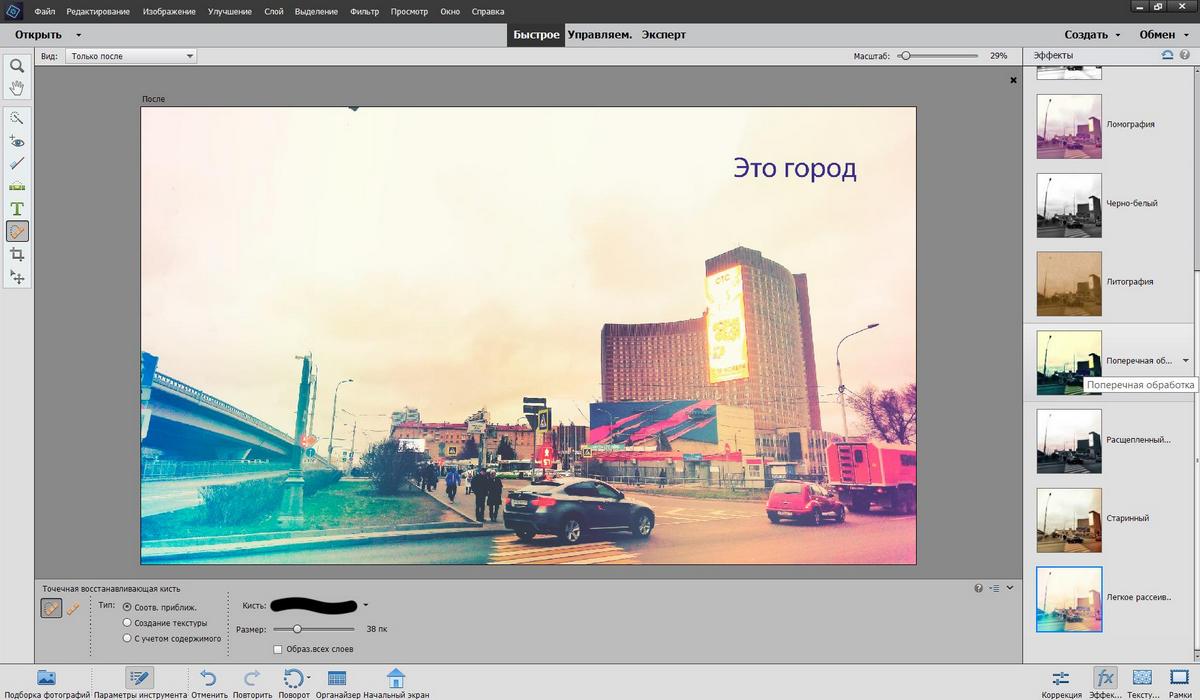Screen dimensions: 1200x700
Task: Close the document with X
Action: point(1013,80)
